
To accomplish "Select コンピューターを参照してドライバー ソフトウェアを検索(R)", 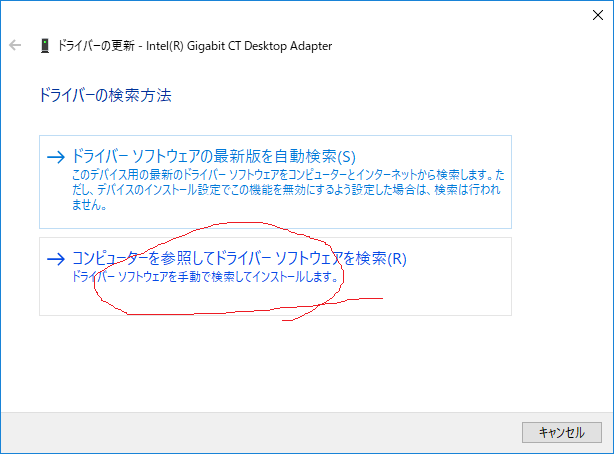I will pyautogui.click(x=239, y=259).
